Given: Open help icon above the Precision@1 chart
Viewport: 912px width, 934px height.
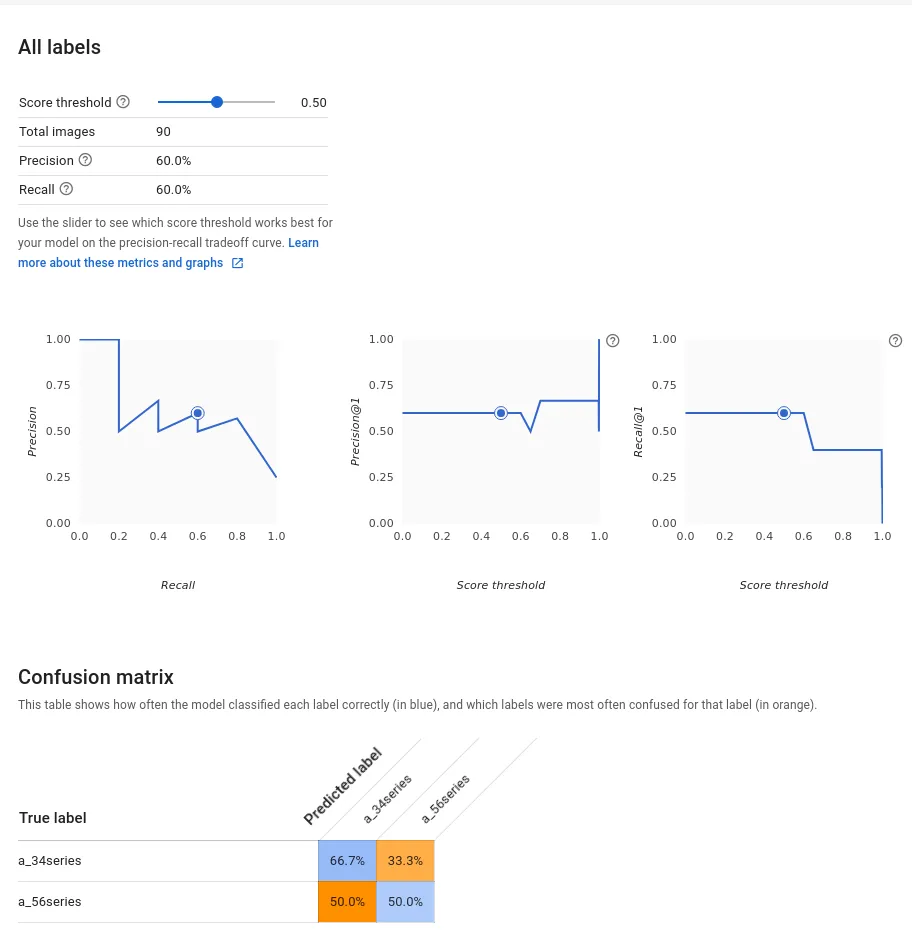Looking at the screenshot, I should coord(613,340).
